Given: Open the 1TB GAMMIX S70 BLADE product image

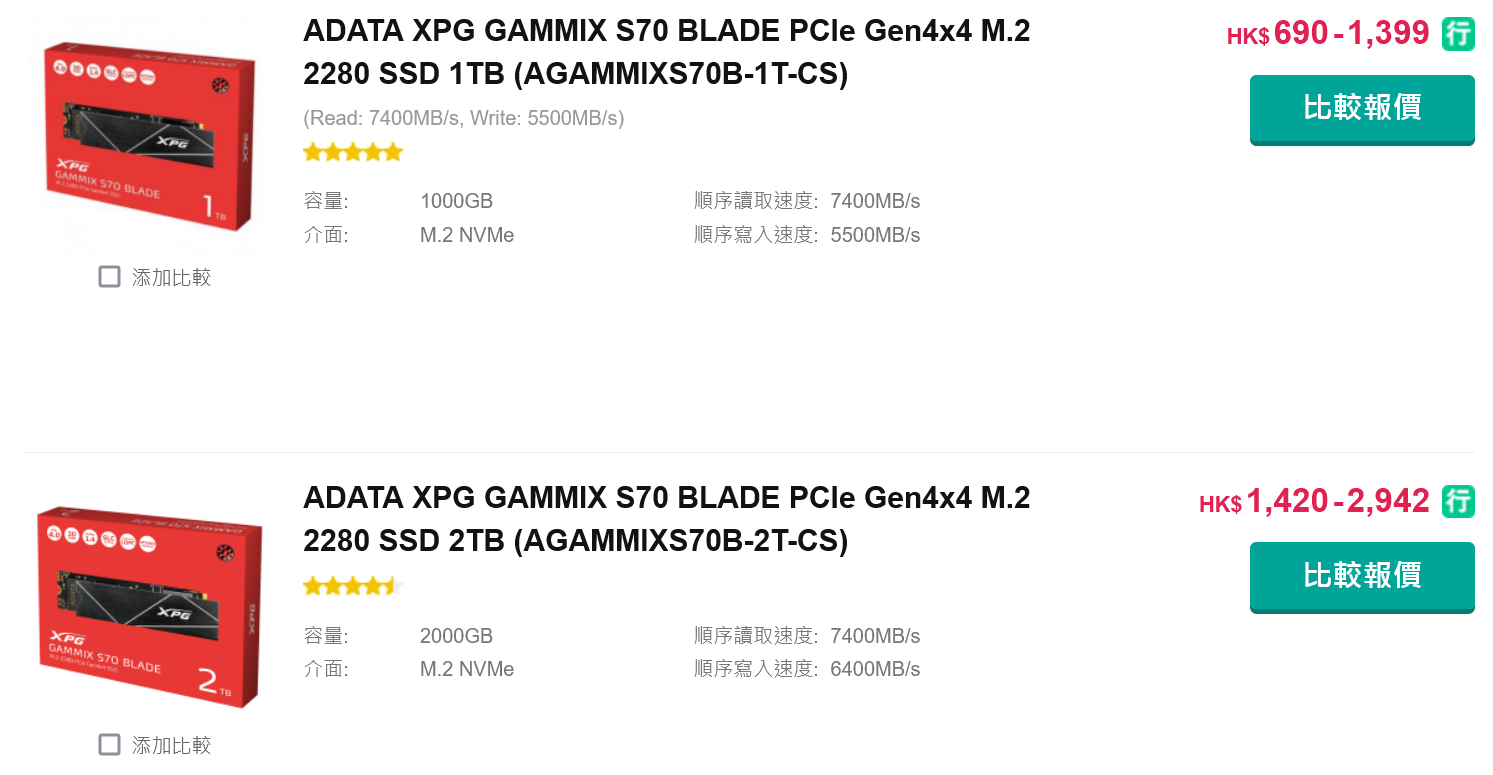Looking at the screenshot, I should (x=150, y=137).
